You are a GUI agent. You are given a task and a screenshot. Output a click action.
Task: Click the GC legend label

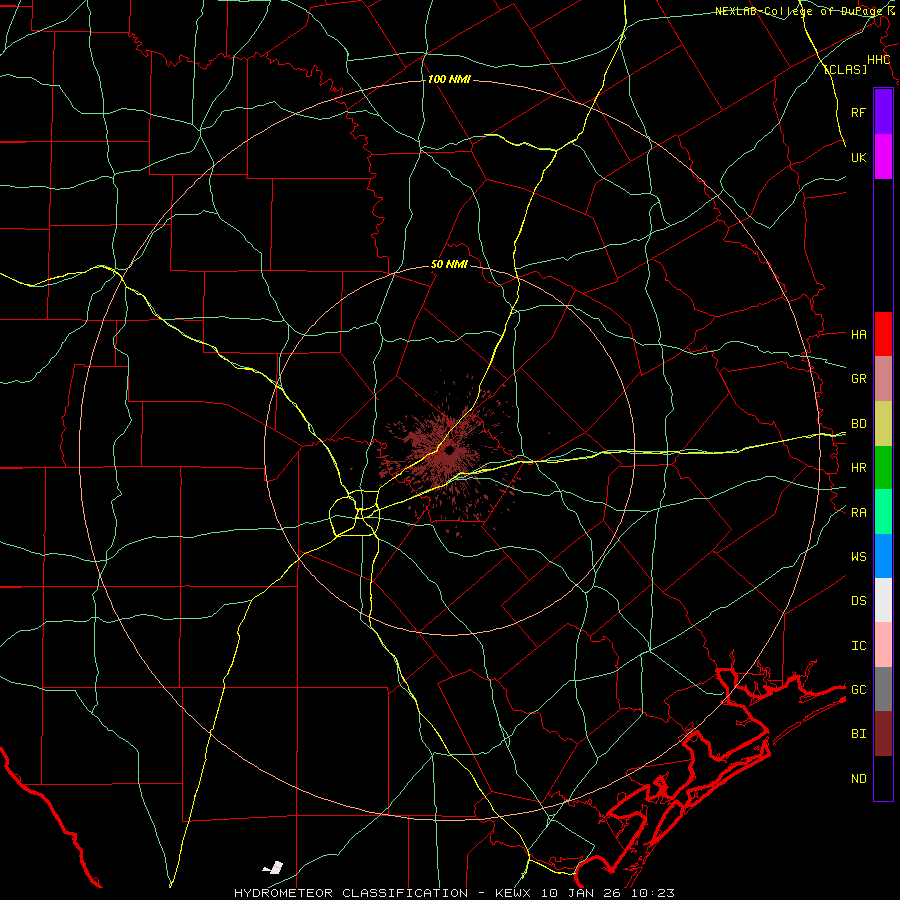pos(858,689)
